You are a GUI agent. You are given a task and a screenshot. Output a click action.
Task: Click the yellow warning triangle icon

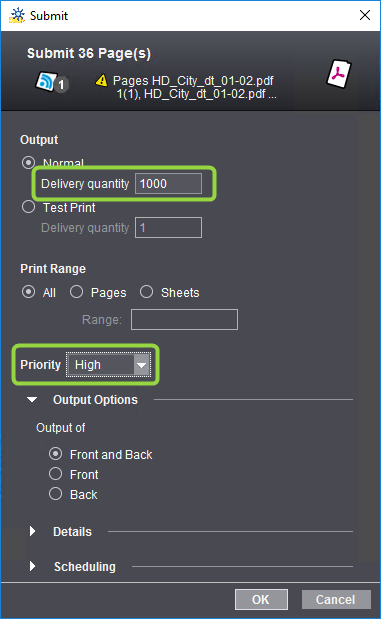tap(101, 81)
